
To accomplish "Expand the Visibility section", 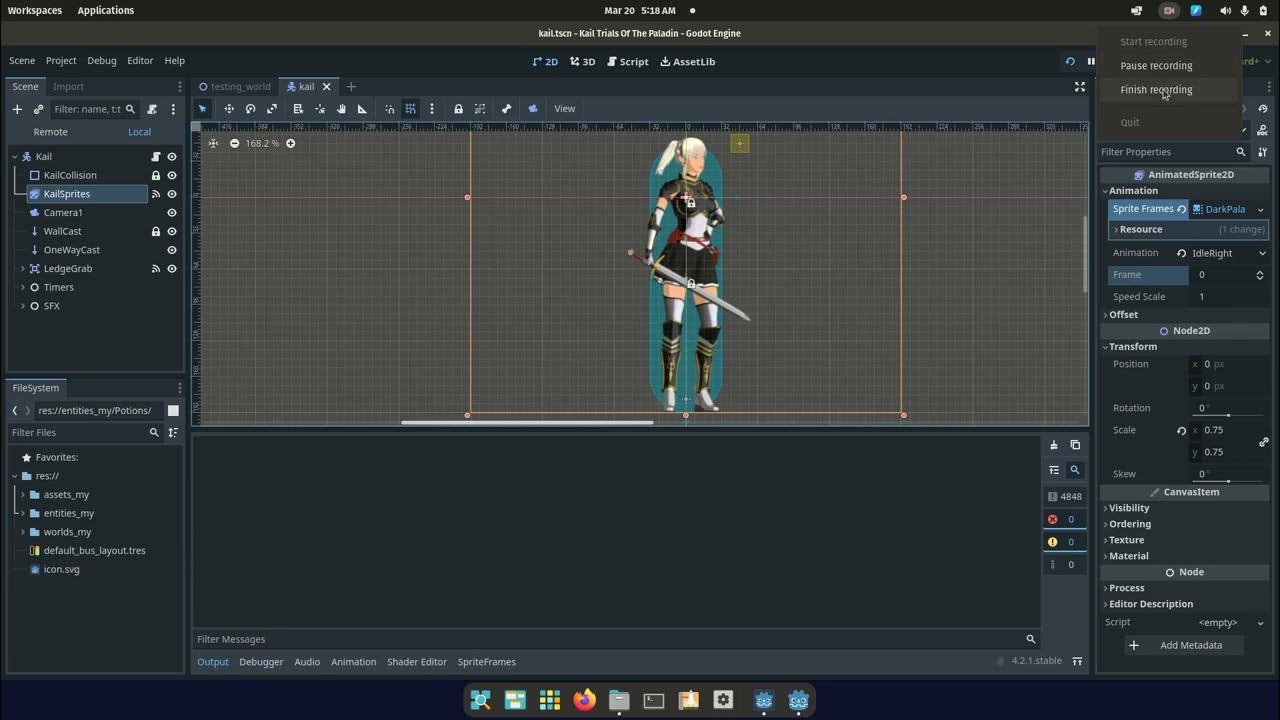I will 1129,508.
